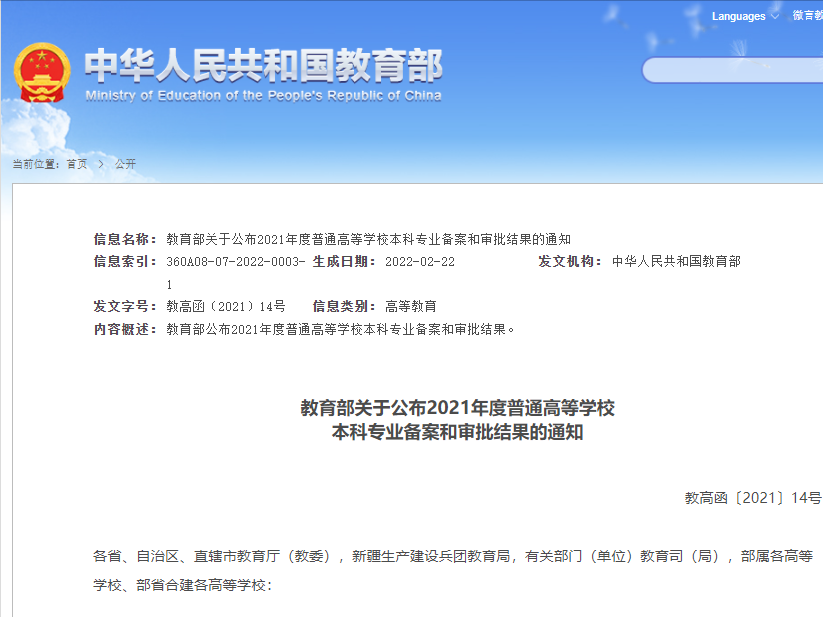Click right-aligned 教高函〔2021〕14号 in article body

pyautogui.click(x=753, y=498)
